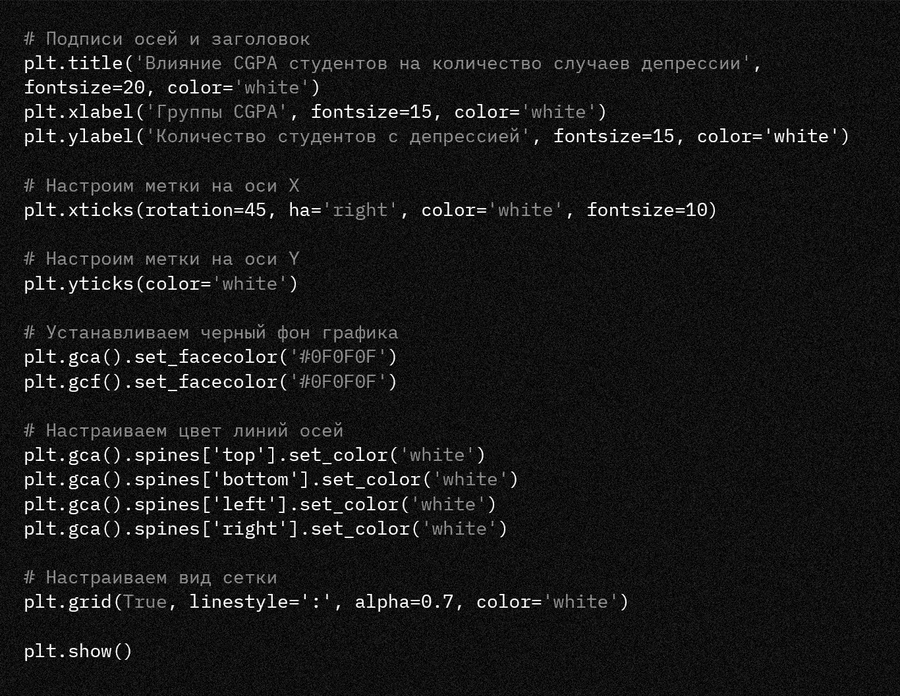Click the comment 'Настроим метки на оси X'

point(162,186)
